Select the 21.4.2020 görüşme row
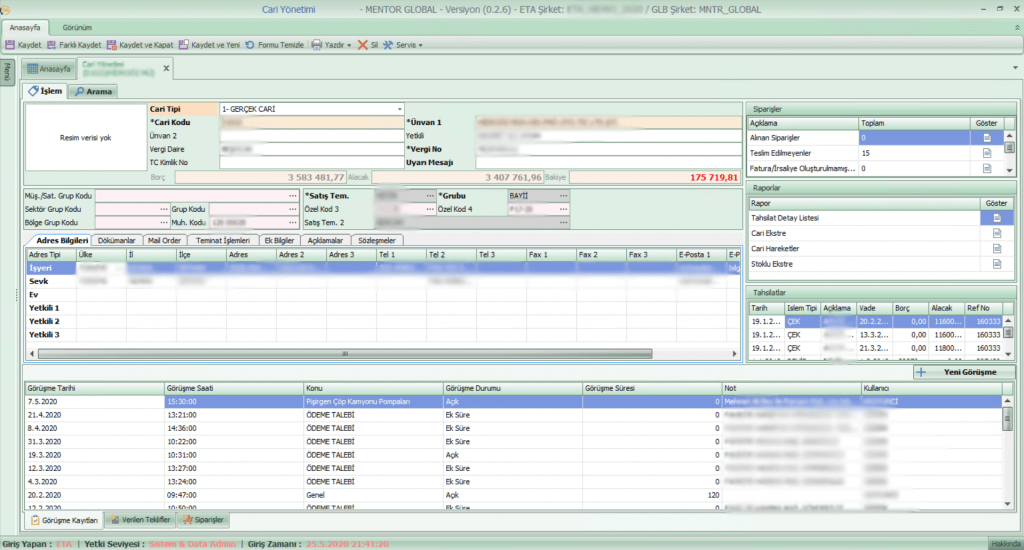Image resolution: width=1024 pixels, height=550 pixels. tap(514, 415)
